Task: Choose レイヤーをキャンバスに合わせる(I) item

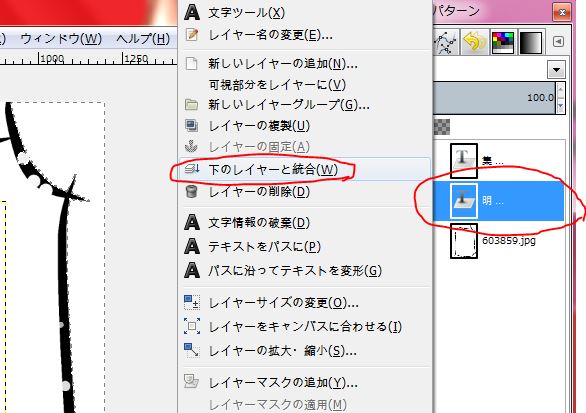Action: tap(305, 327)
